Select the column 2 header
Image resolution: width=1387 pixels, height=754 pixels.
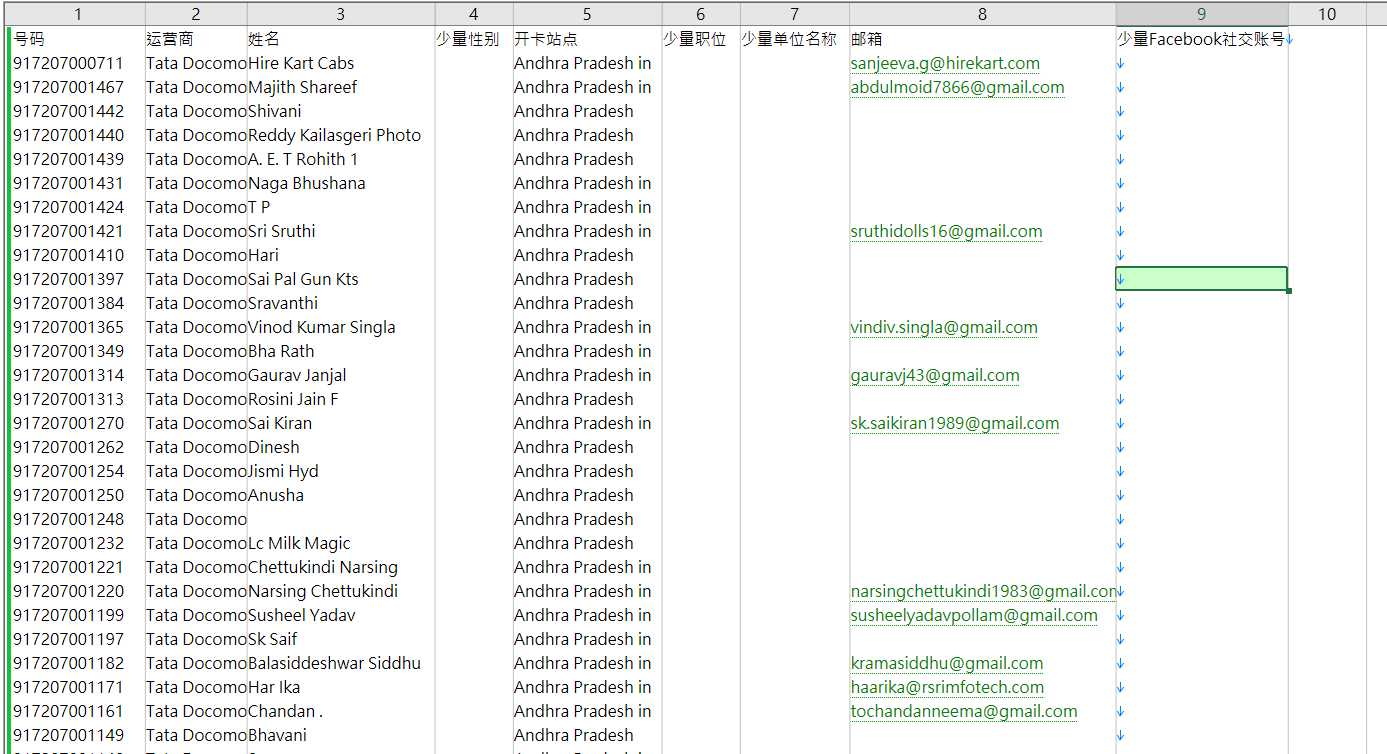tap(196, 14)
